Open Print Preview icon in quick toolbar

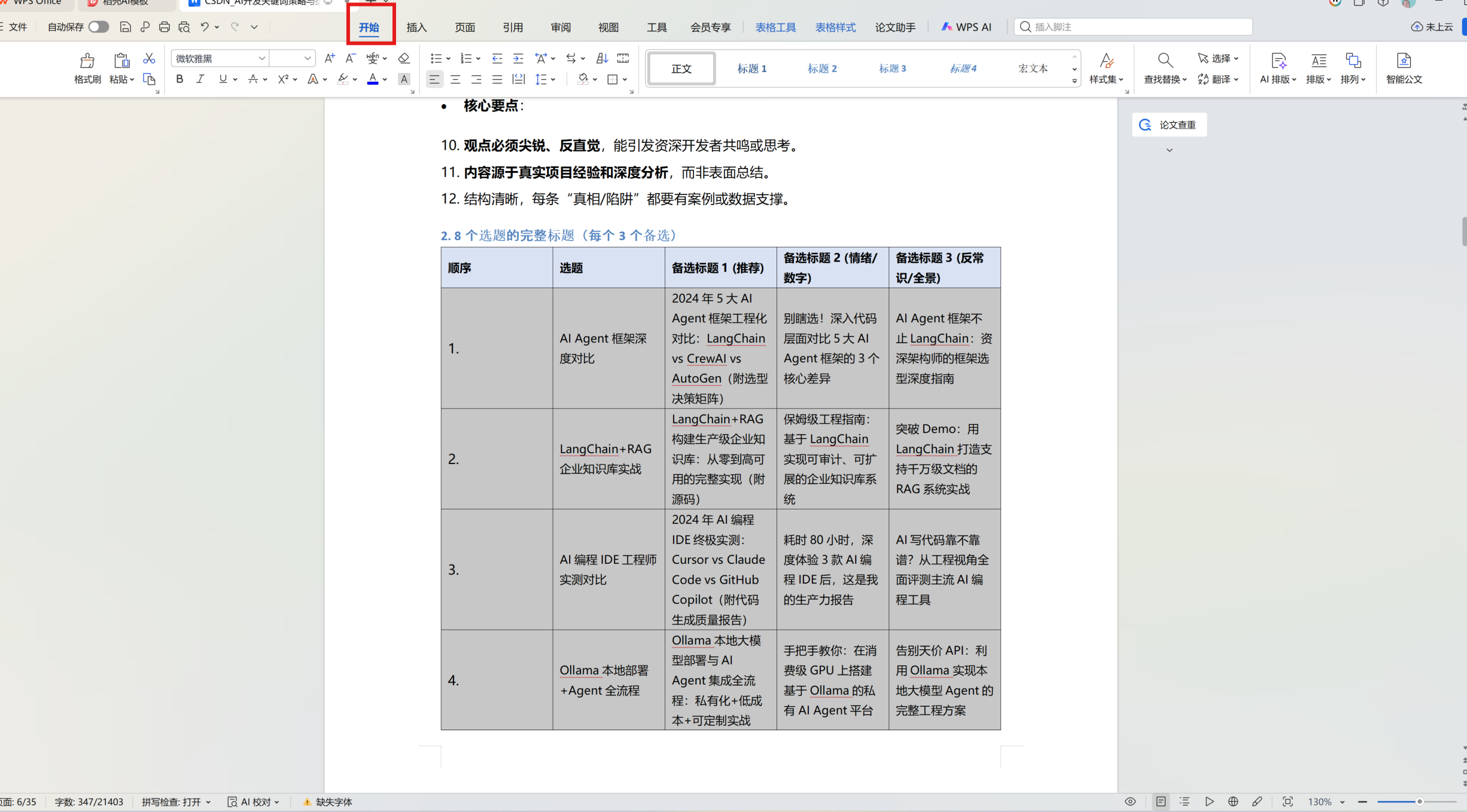click(184, 27)
